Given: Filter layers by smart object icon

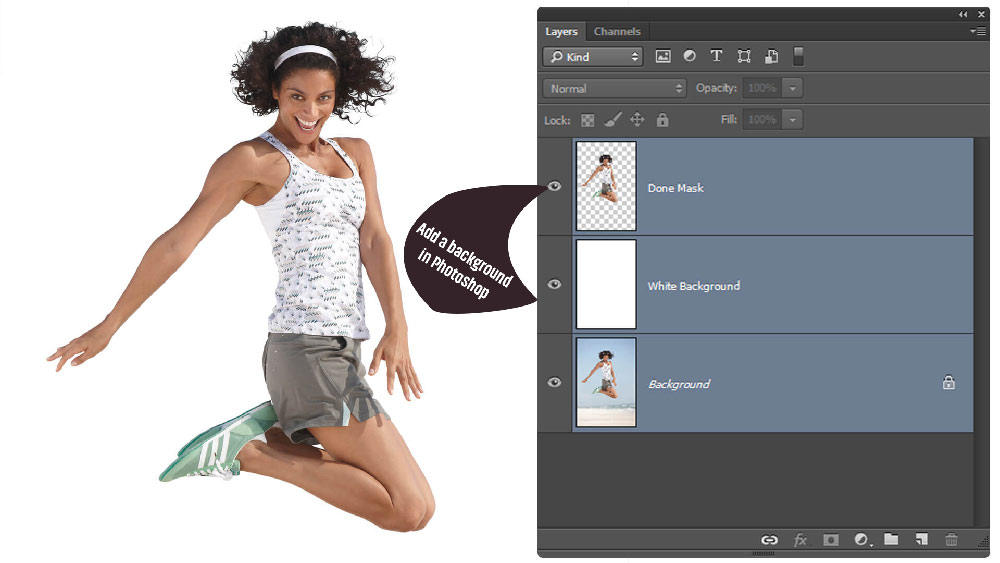Looking at the screenshot, I should 771,56.
